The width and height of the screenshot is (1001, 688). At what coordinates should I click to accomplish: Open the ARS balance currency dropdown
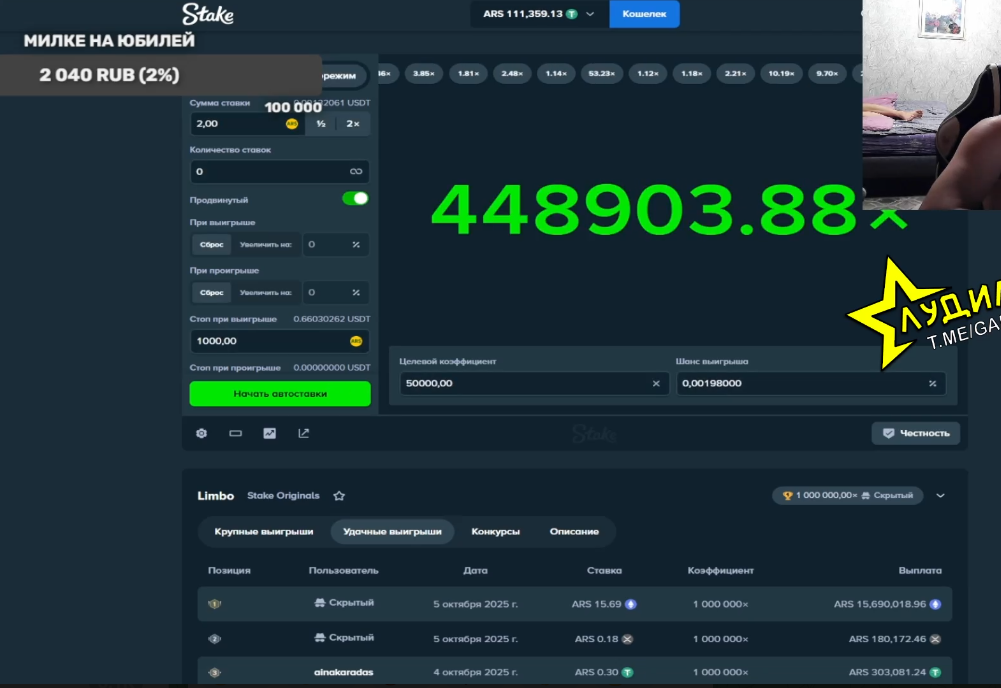(590, 14)
